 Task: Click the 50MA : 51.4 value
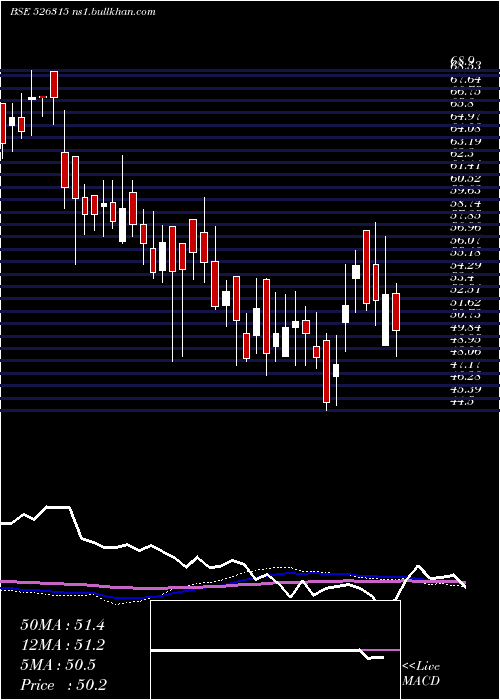[x=62, y=625]
